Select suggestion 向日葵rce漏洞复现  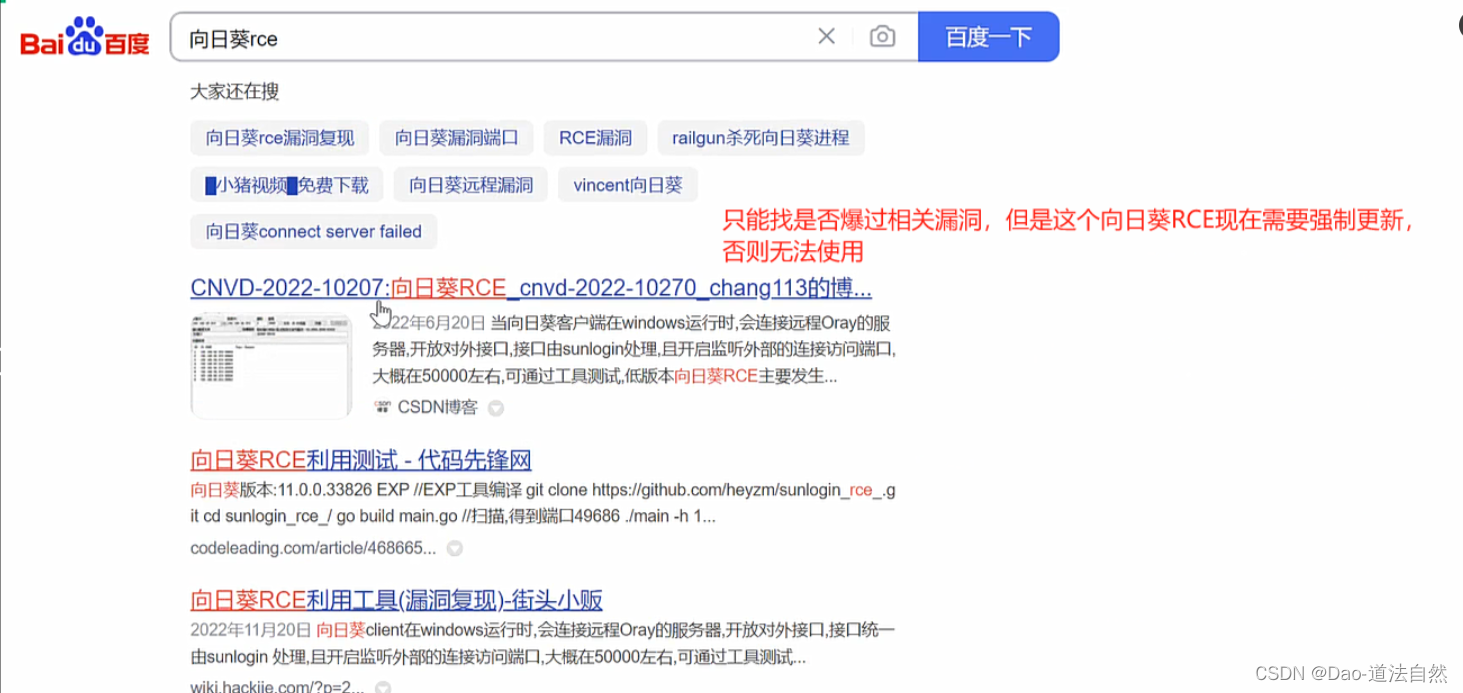coord(279,138)
